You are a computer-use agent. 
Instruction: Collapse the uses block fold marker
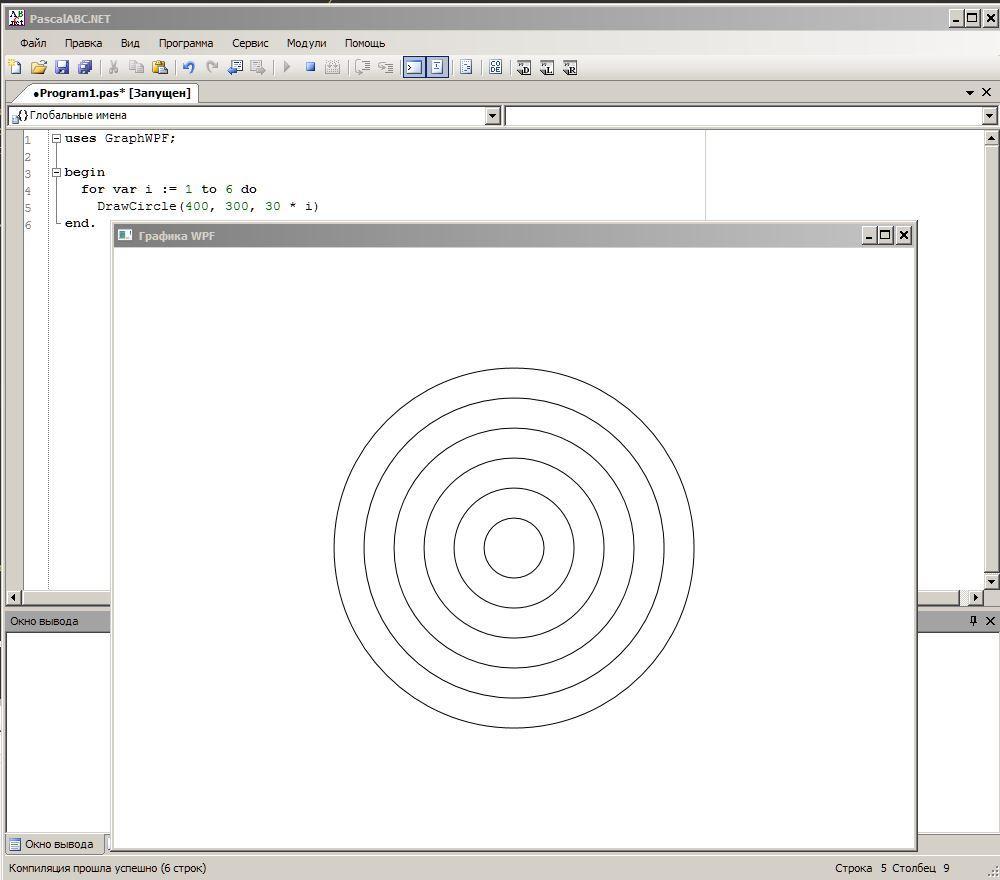click(x=56, y=138)
